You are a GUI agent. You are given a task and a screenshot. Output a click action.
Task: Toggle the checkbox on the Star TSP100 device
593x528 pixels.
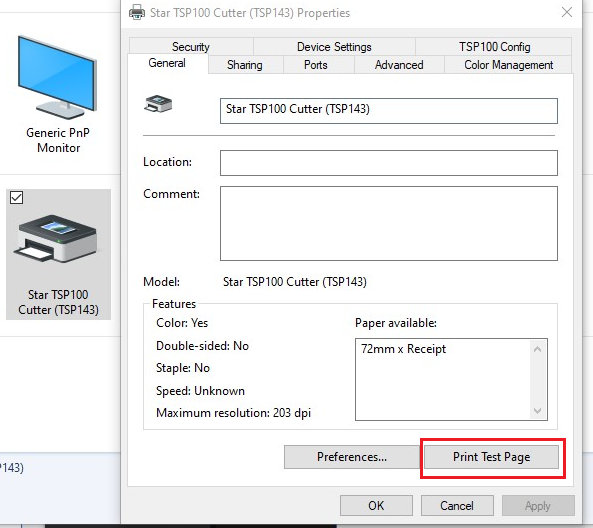17,197
